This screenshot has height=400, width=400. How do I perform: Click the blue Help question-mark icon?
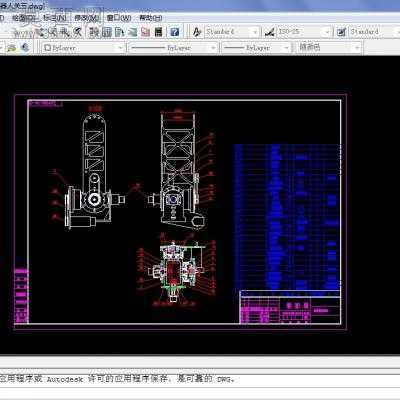[175, 32]
